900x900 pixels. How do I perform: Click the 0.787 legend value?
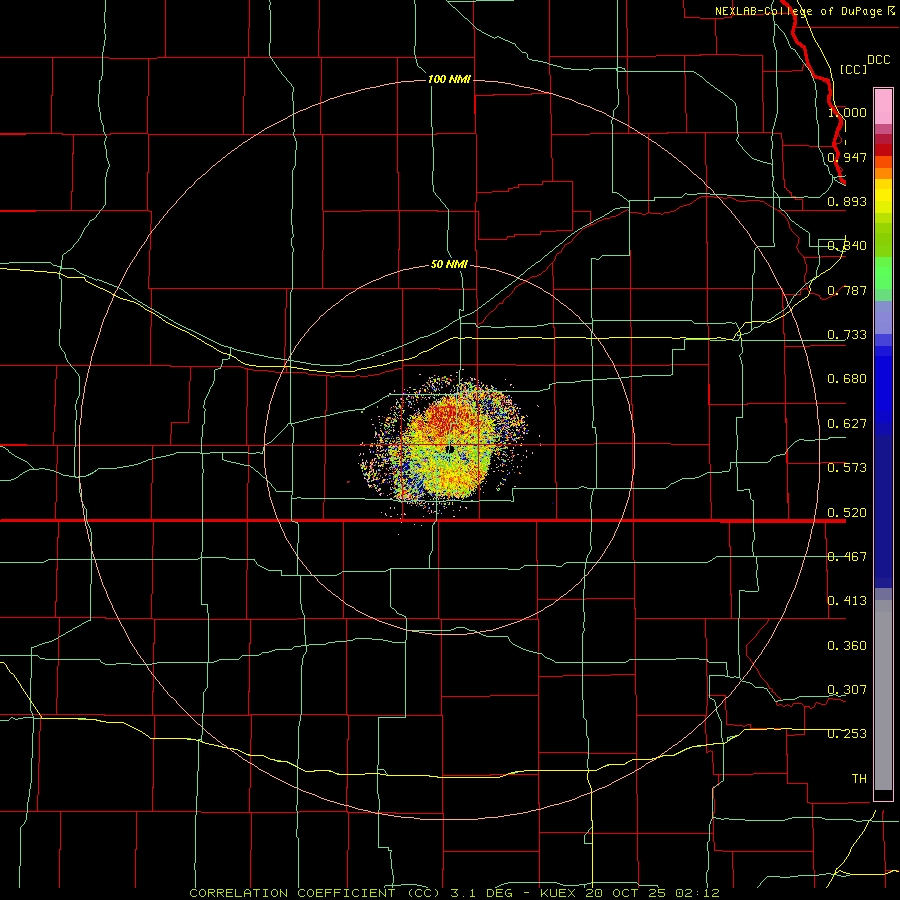coord(847,290)
